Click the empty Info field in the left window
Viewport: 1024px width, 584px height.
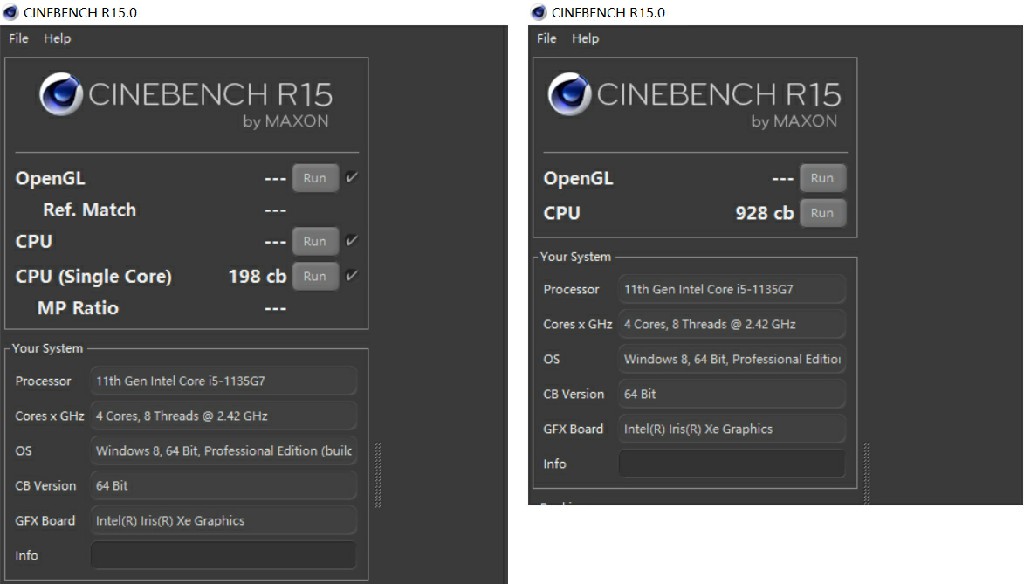[223, 555]
